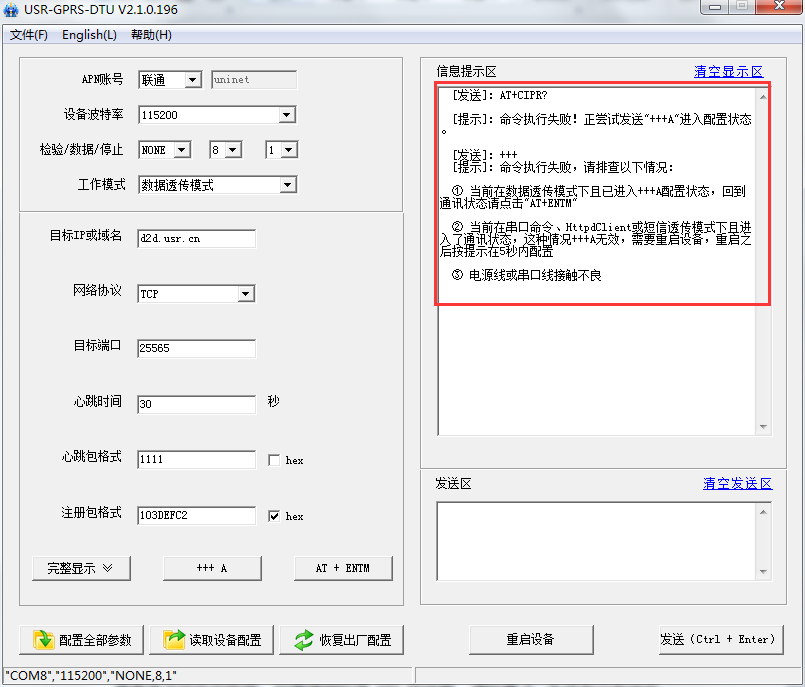Click the target IP field showing d2d.usr.cn
Image resolution: width=805 pixels, height=687 pixels.
click(196, 238)
